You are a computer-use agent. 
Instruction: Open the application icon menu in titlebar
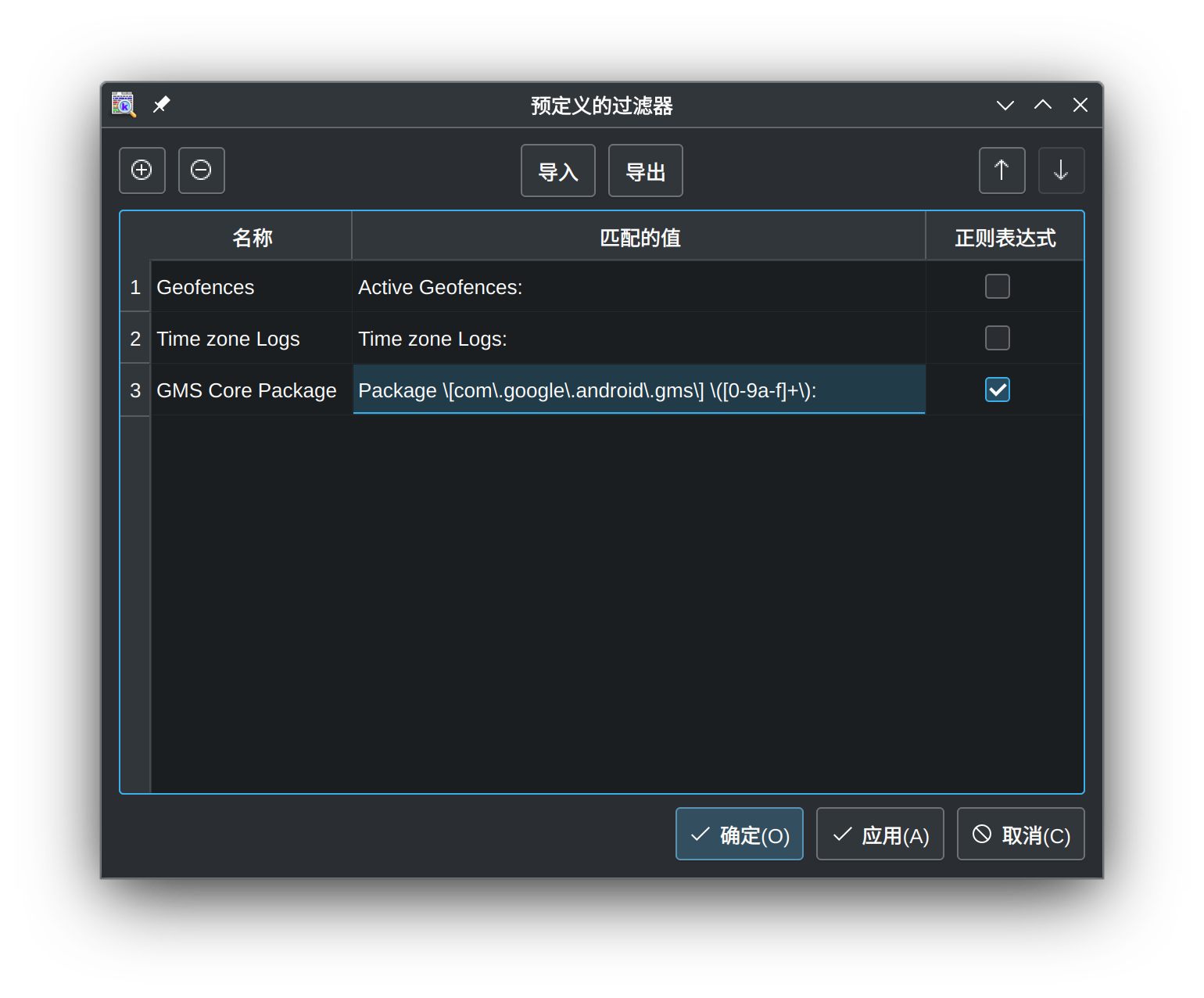(x=124, y=105)
